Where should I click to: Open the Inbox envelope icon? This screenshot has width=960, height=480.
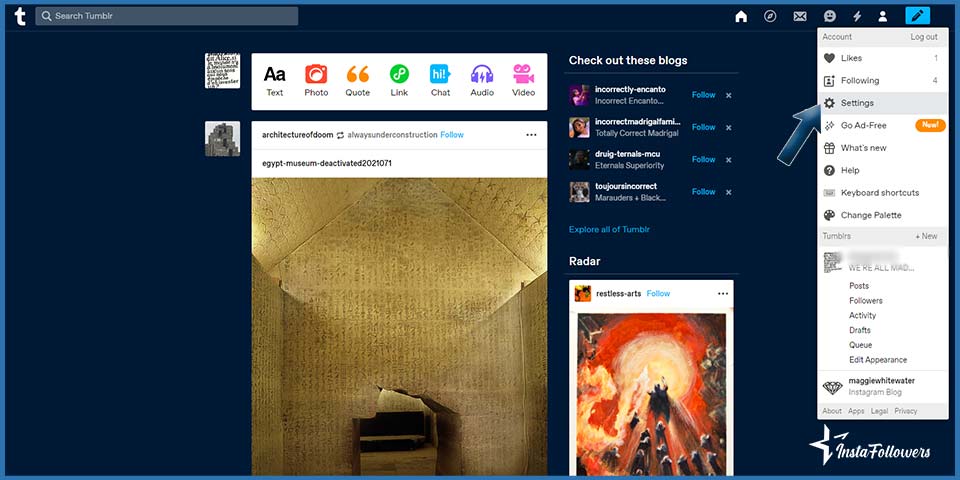pos(799,16)
